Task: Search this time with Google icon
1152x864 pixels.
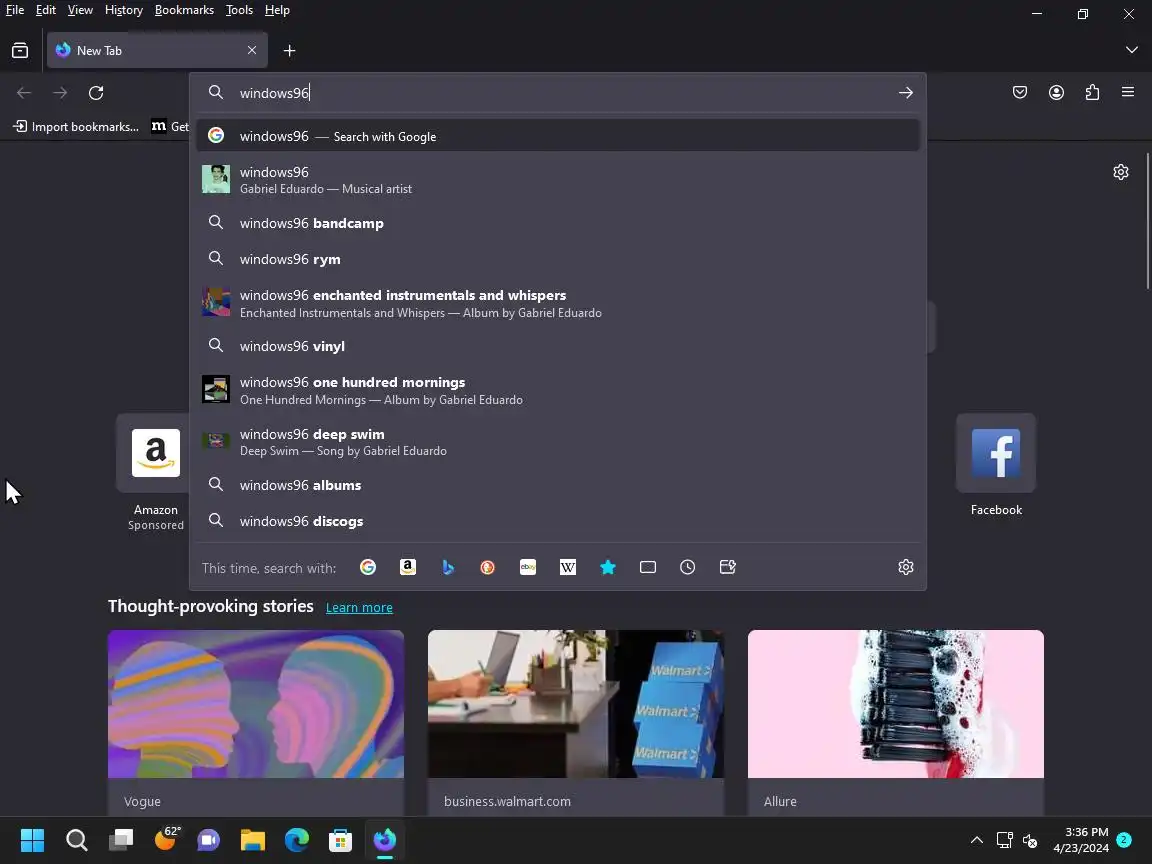Action: (368, 567)
